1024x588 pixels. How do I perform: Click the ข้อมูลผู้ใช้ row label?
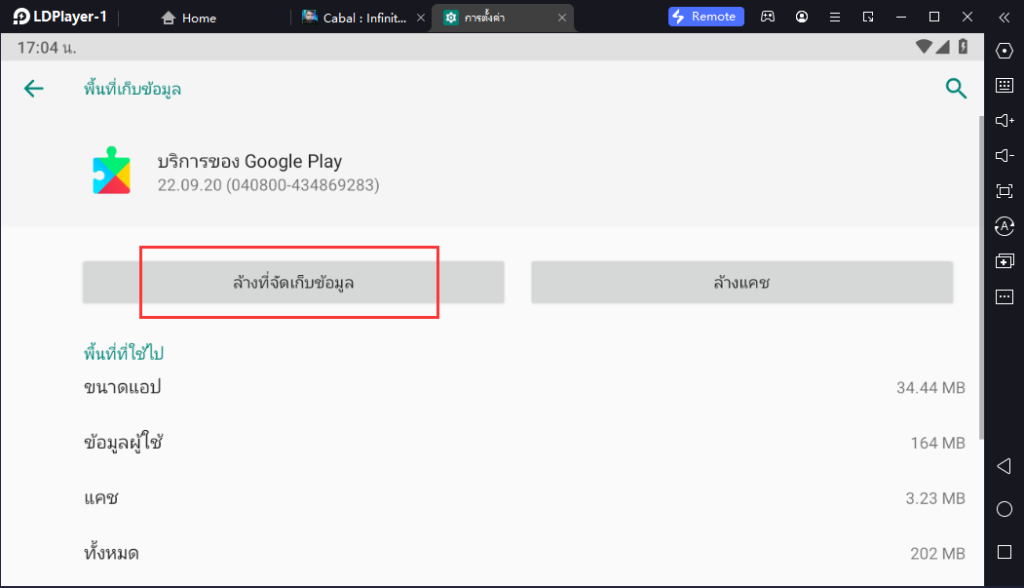point(123,442)
